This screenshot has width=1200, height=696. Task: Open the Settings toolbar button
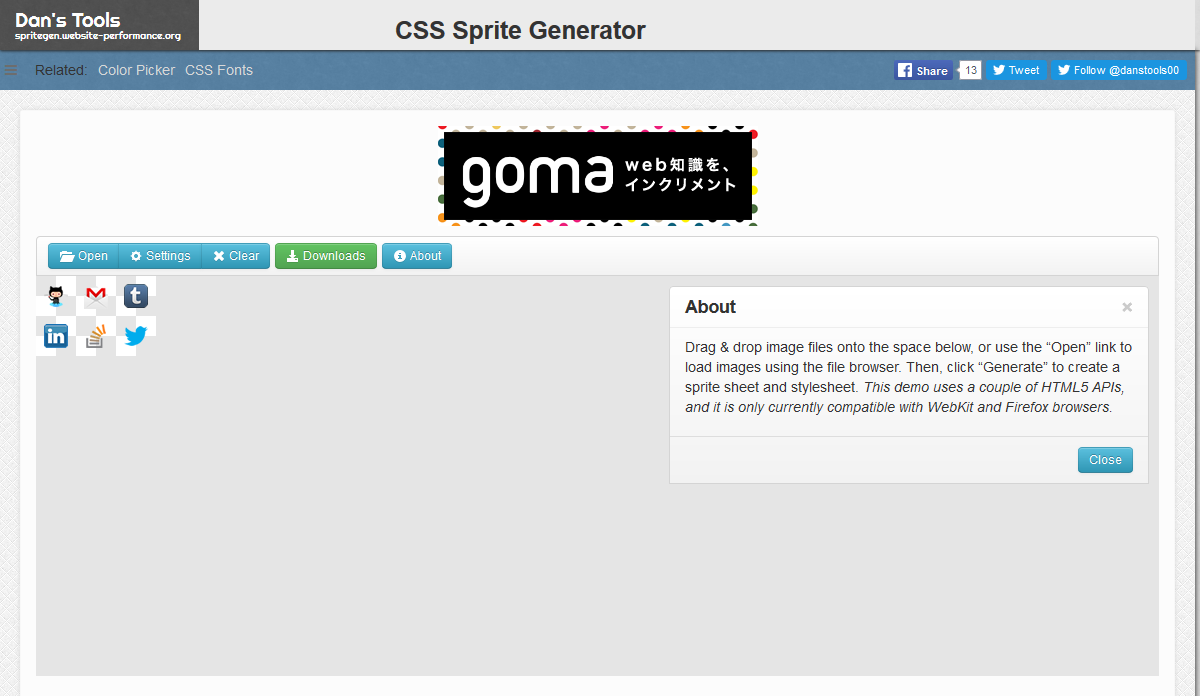tap(160, 256)
